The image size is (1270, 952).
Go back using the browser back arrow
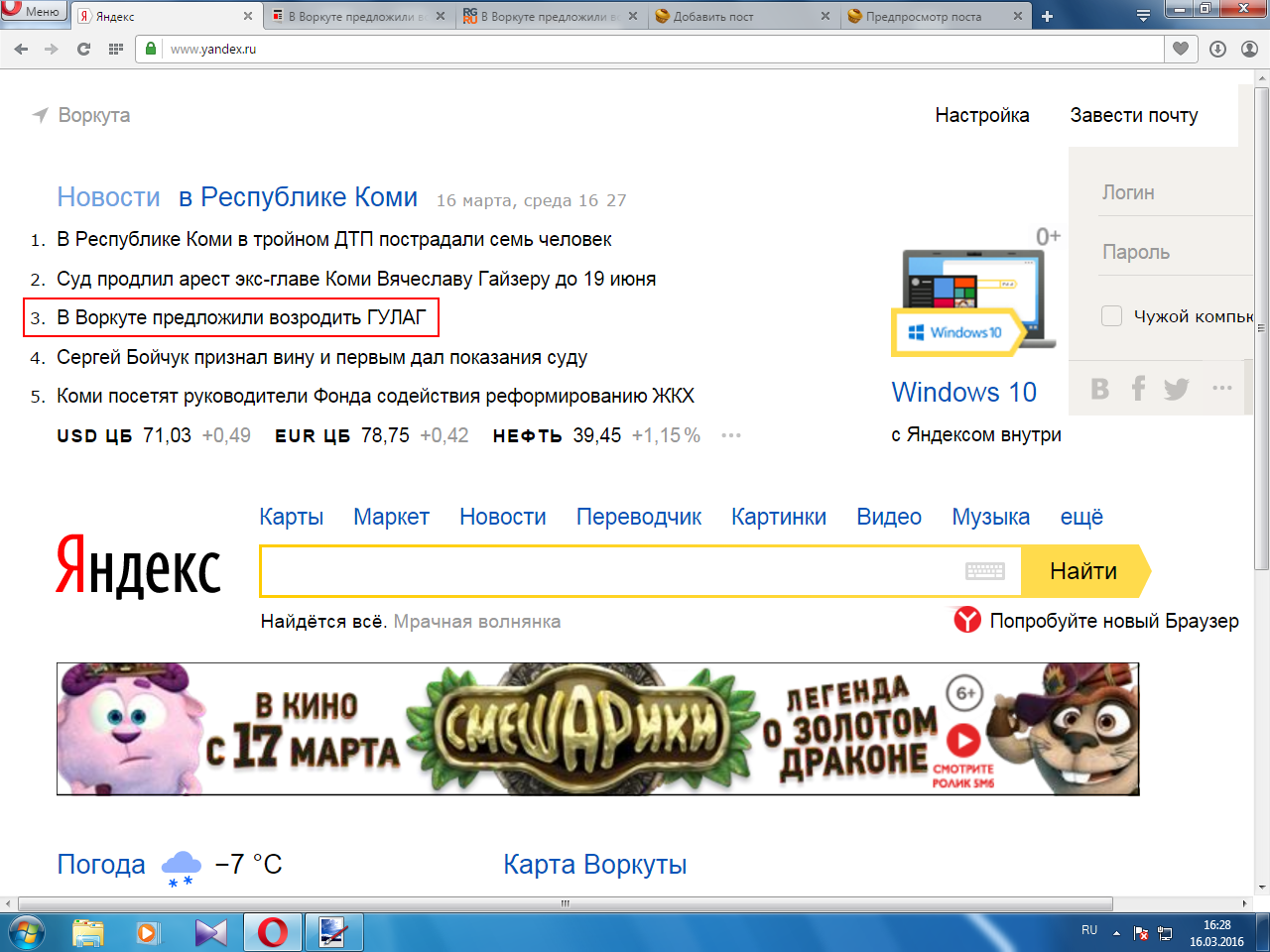[21, 49]
